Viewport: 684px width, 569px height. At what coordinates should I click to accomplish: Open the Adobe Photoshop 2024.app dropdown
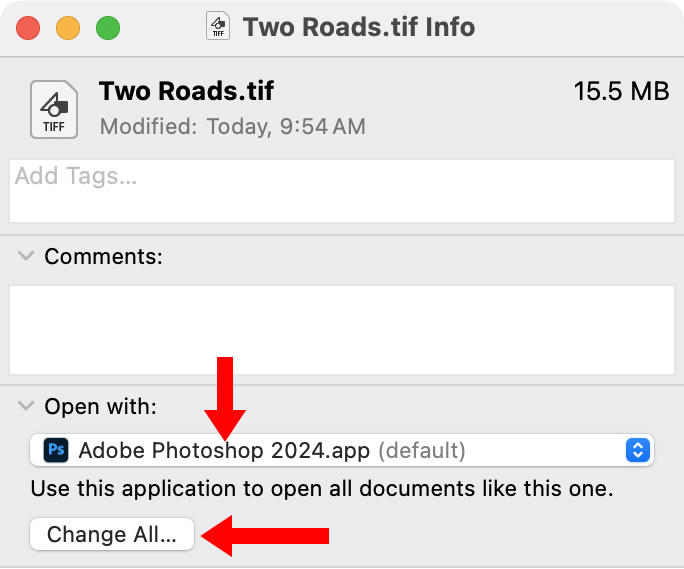point(340,451)
